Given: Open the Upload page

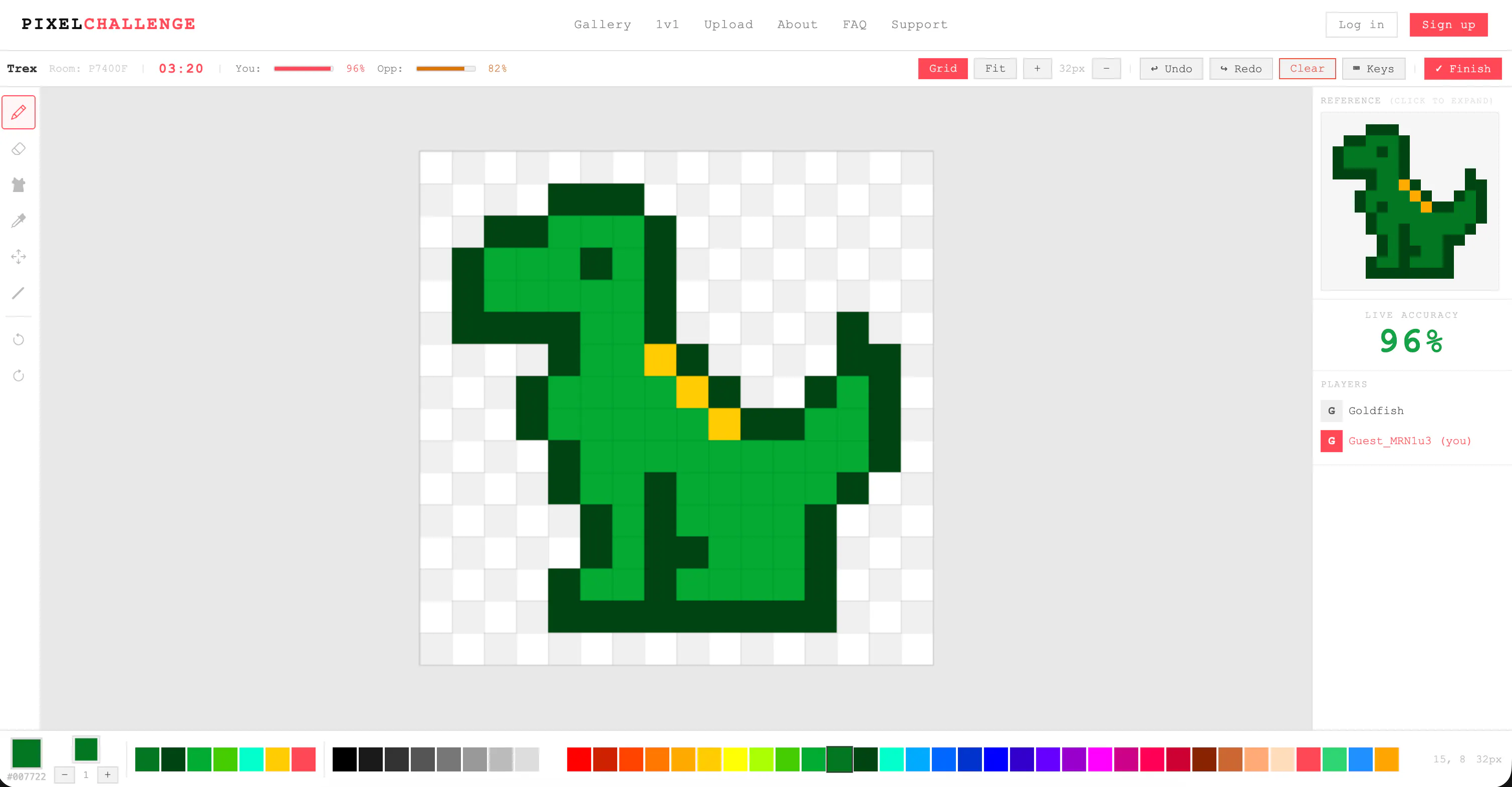Looking at the screenshot, I should 728,25.
